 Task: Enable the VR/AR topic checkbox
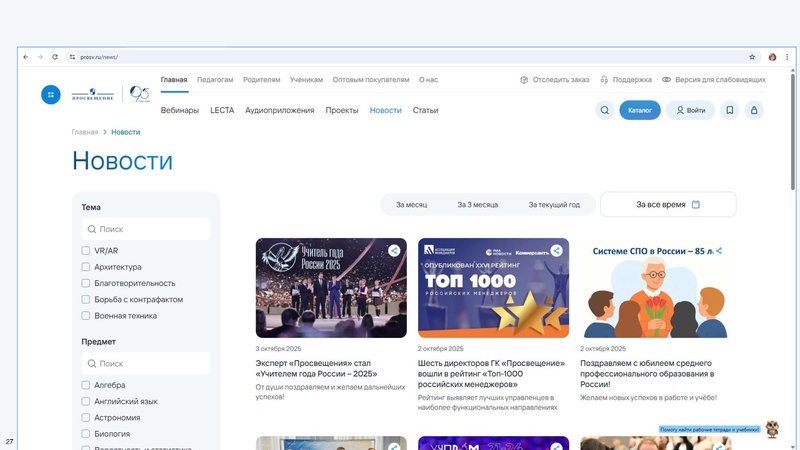(86, 251)
